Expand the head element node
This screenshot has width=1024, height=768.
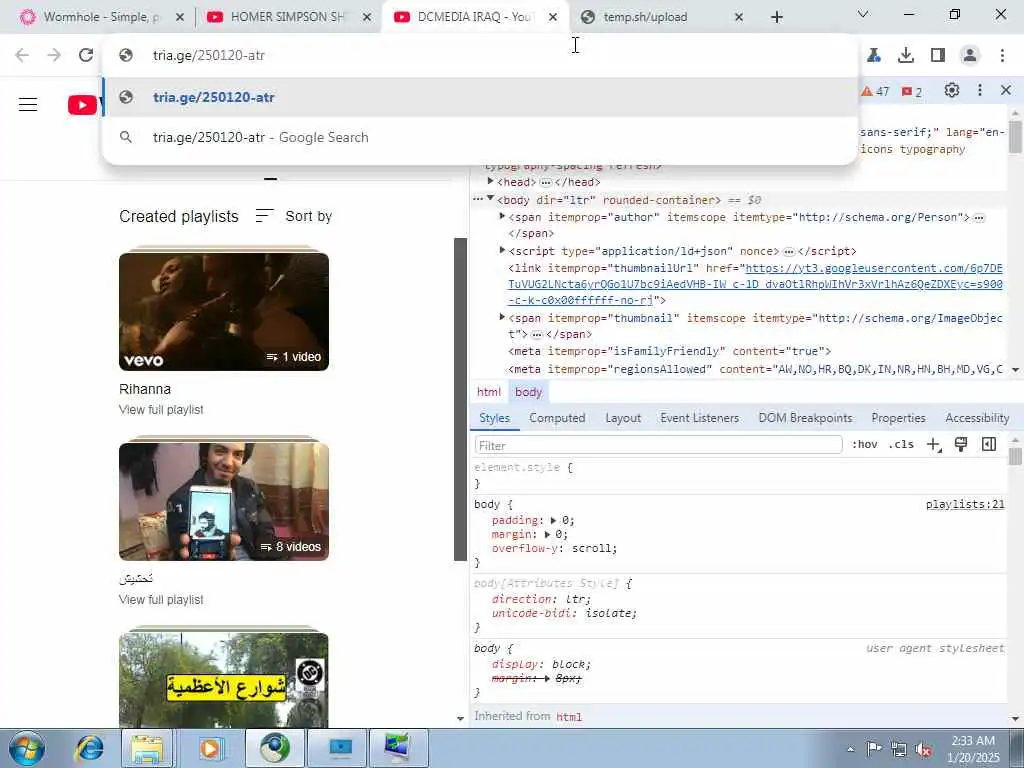click(x=490, y=182)
